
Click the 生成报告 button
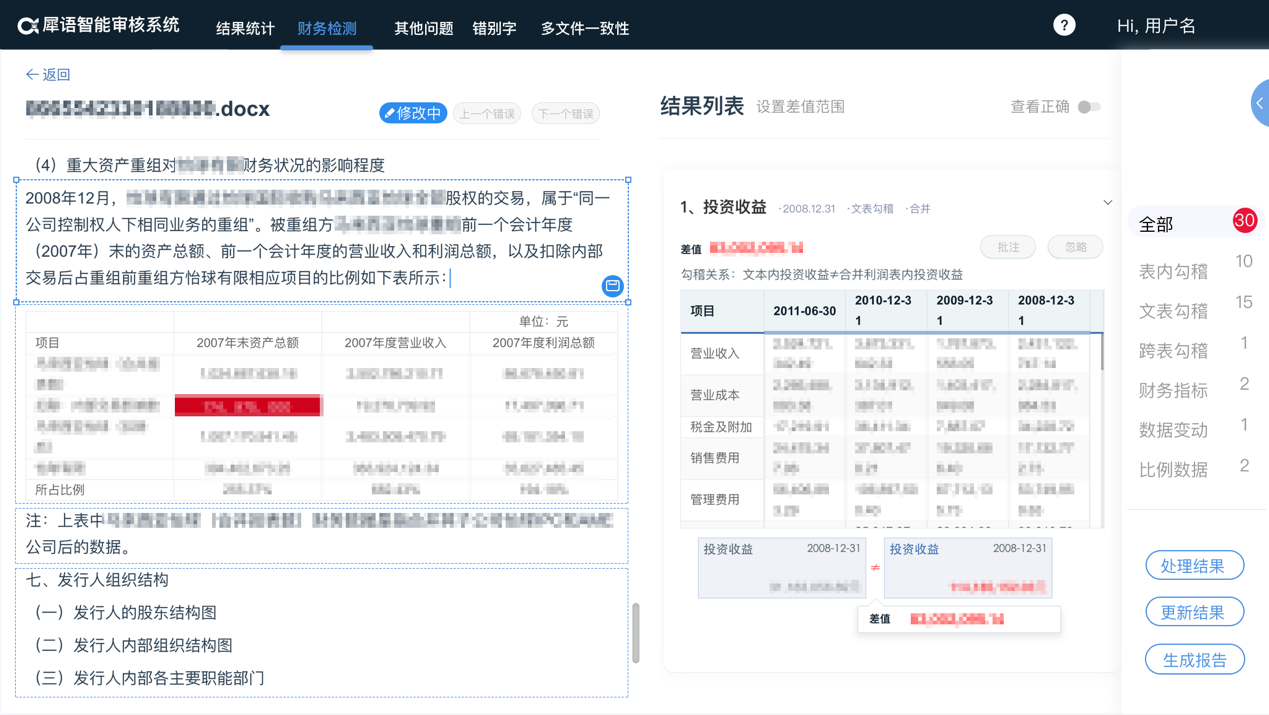coord(1194,660)
